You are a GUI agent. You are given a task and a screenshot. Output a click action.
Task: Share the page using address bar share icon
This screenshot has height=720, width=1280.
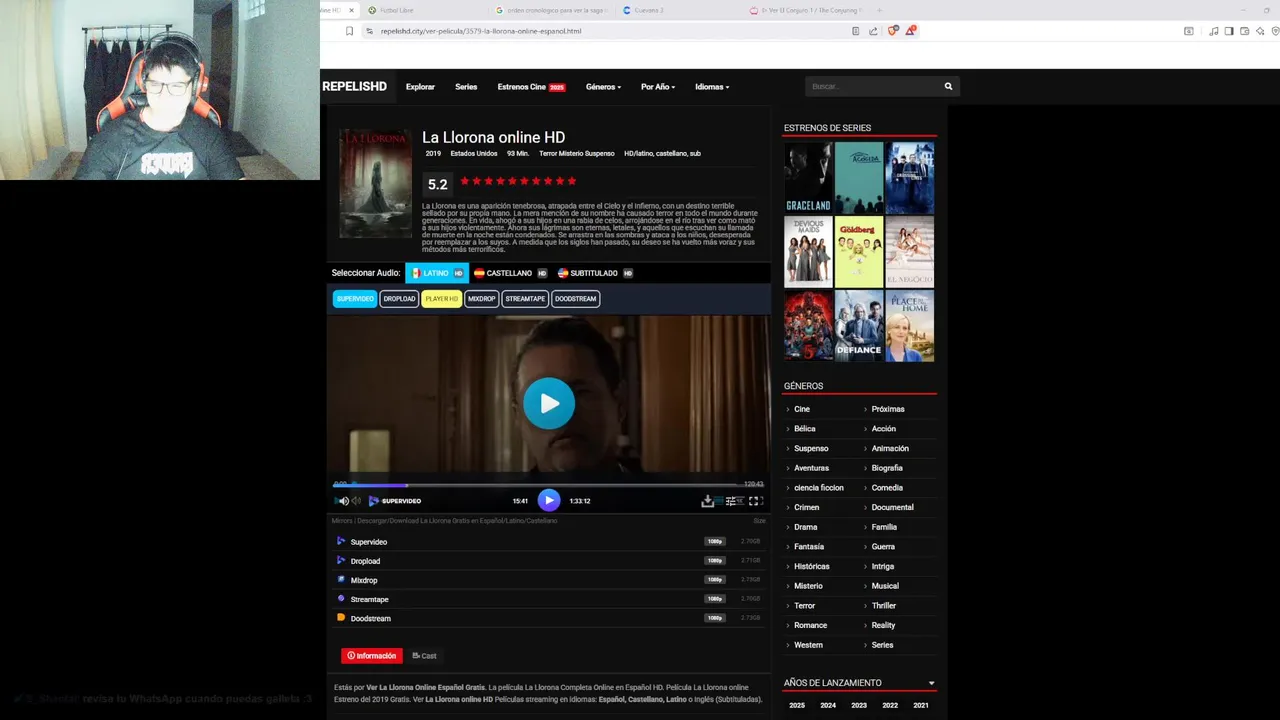[873, 31]
